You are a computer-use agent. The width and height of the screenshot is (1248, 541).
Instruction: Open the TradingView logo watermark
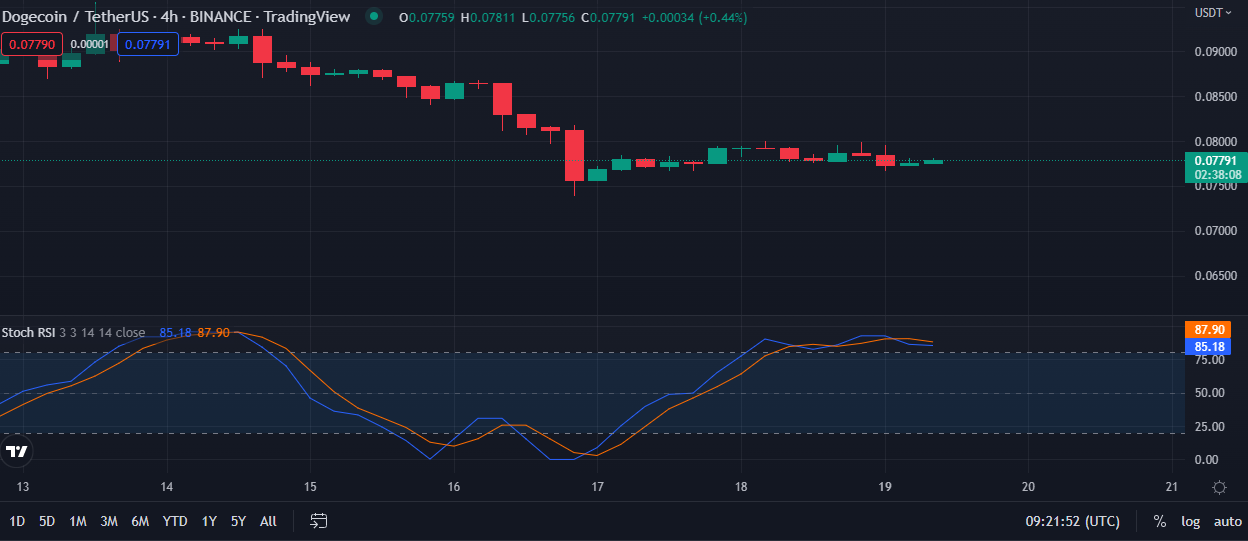pos(16,452)
